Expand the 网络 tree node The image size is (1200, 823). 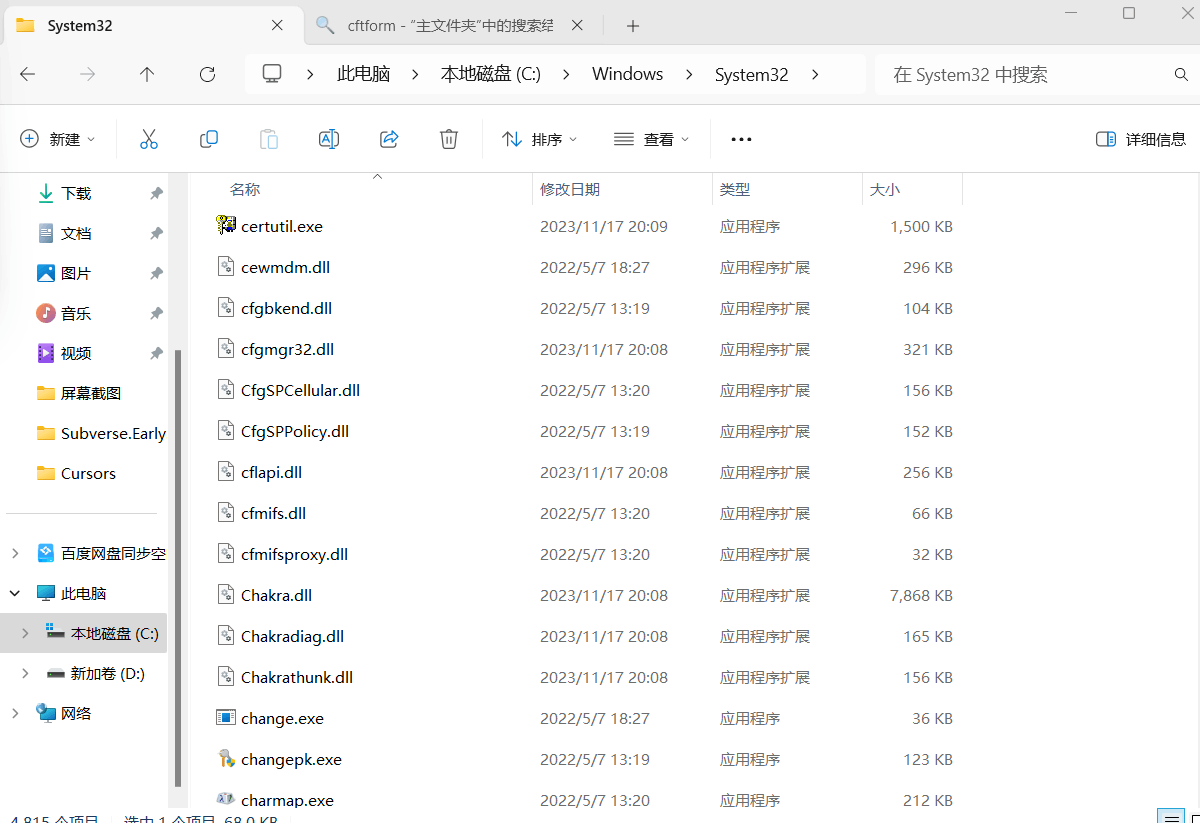click(15, 713)
